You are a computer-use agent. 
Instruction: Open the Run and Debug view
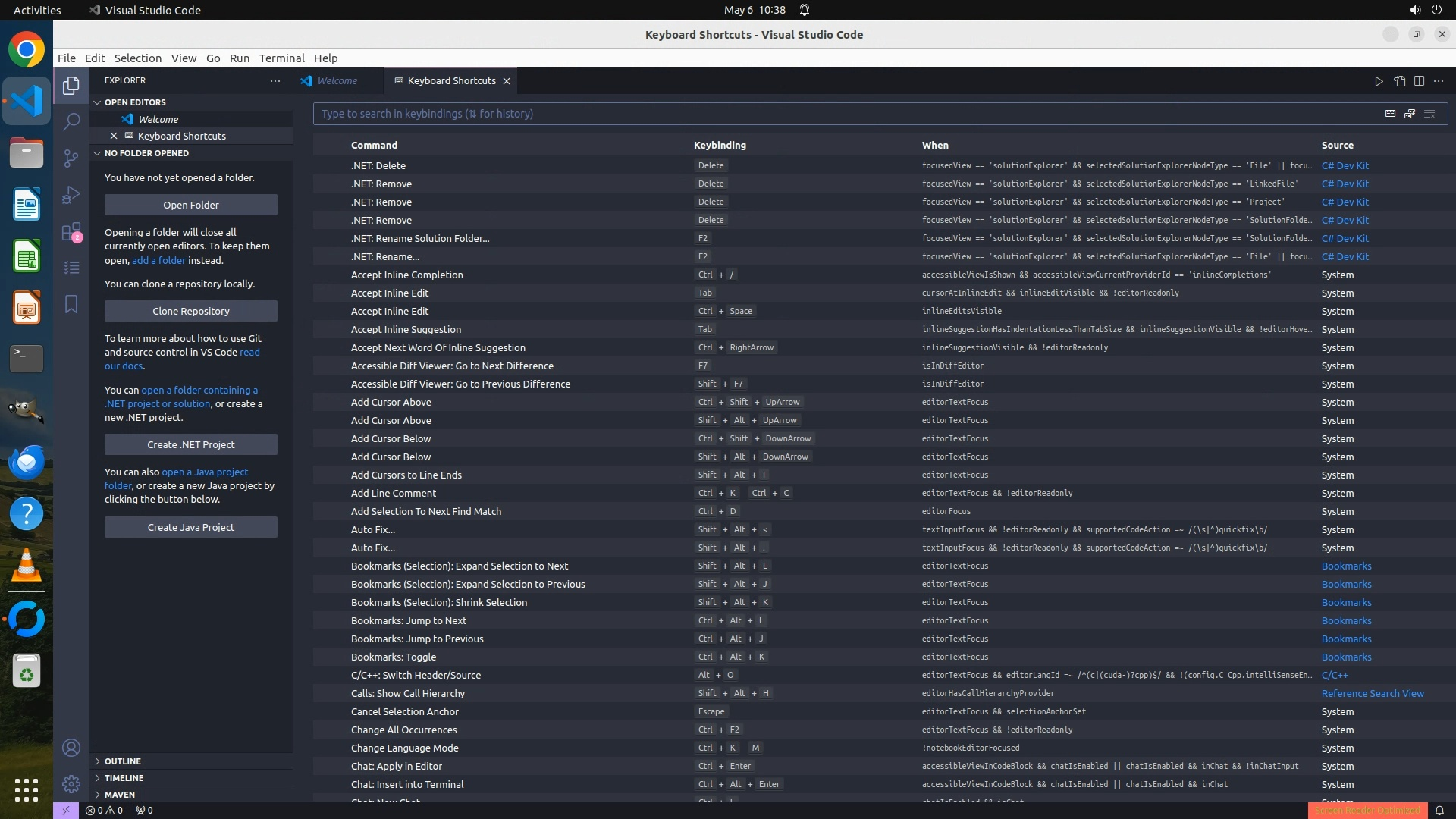(71, 195)
